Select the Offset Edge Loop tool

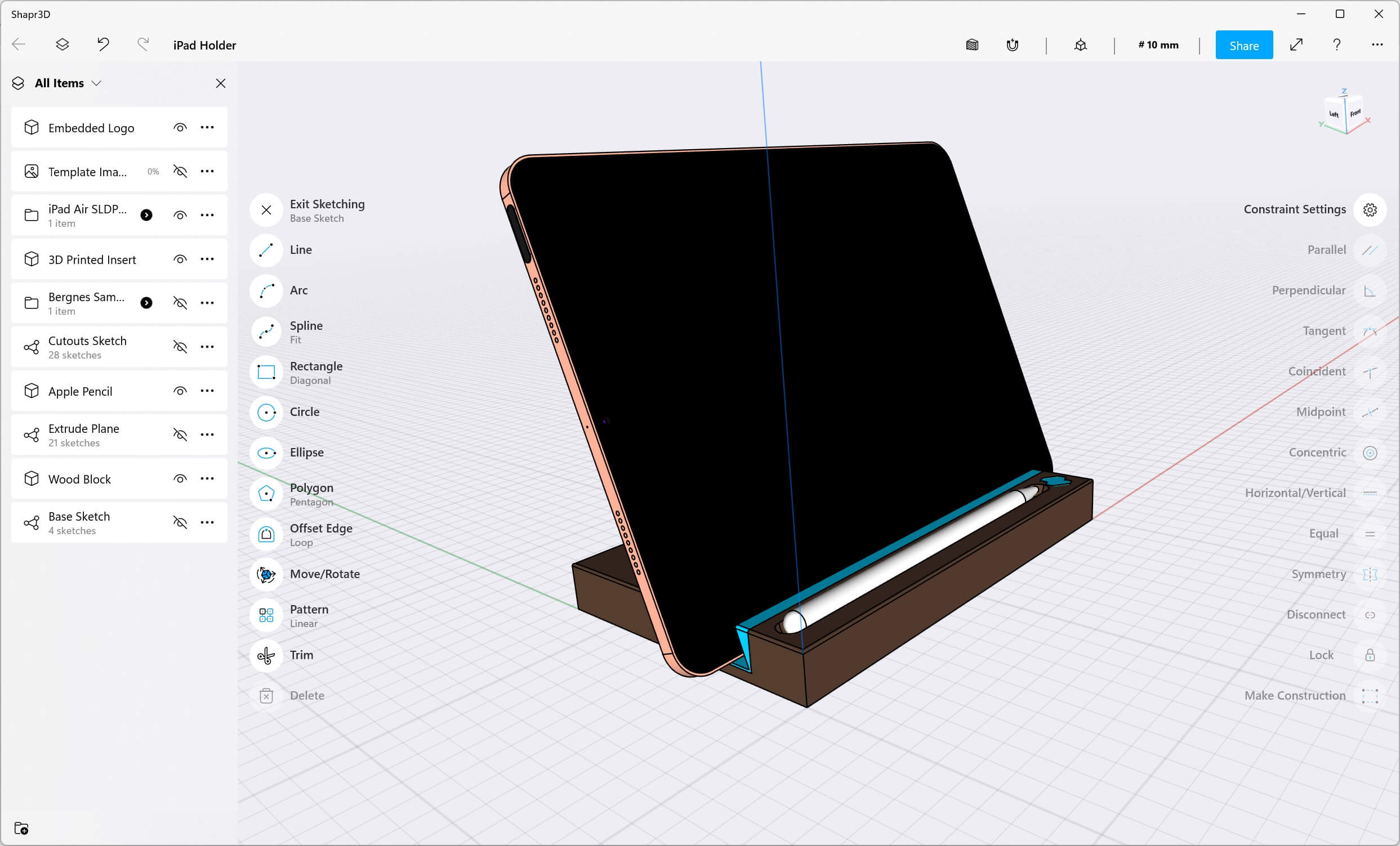coord(267,534)
